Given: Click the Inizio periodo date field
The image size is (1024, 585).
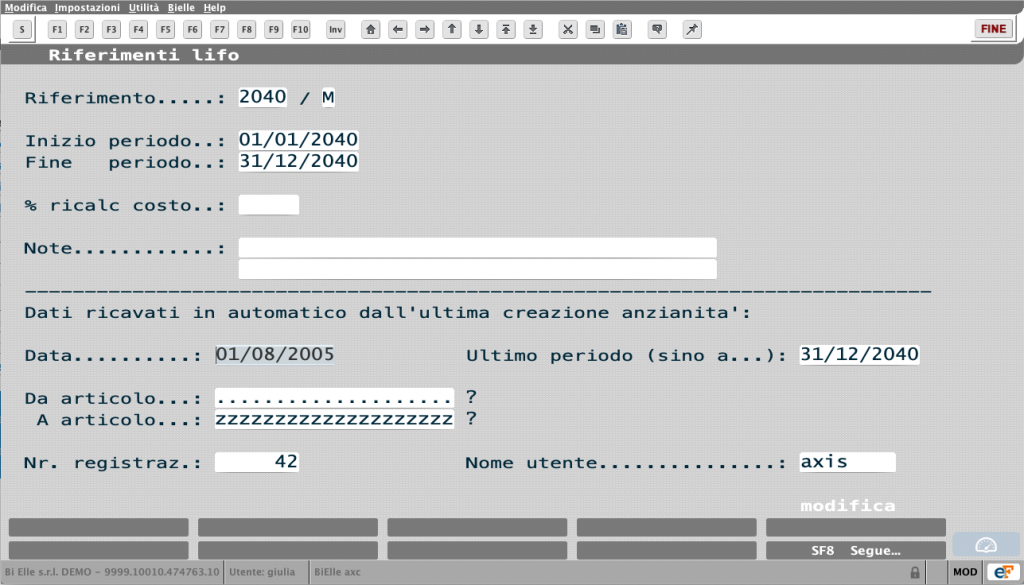Looking at the screenshot, I should click(x=298, y=140).
